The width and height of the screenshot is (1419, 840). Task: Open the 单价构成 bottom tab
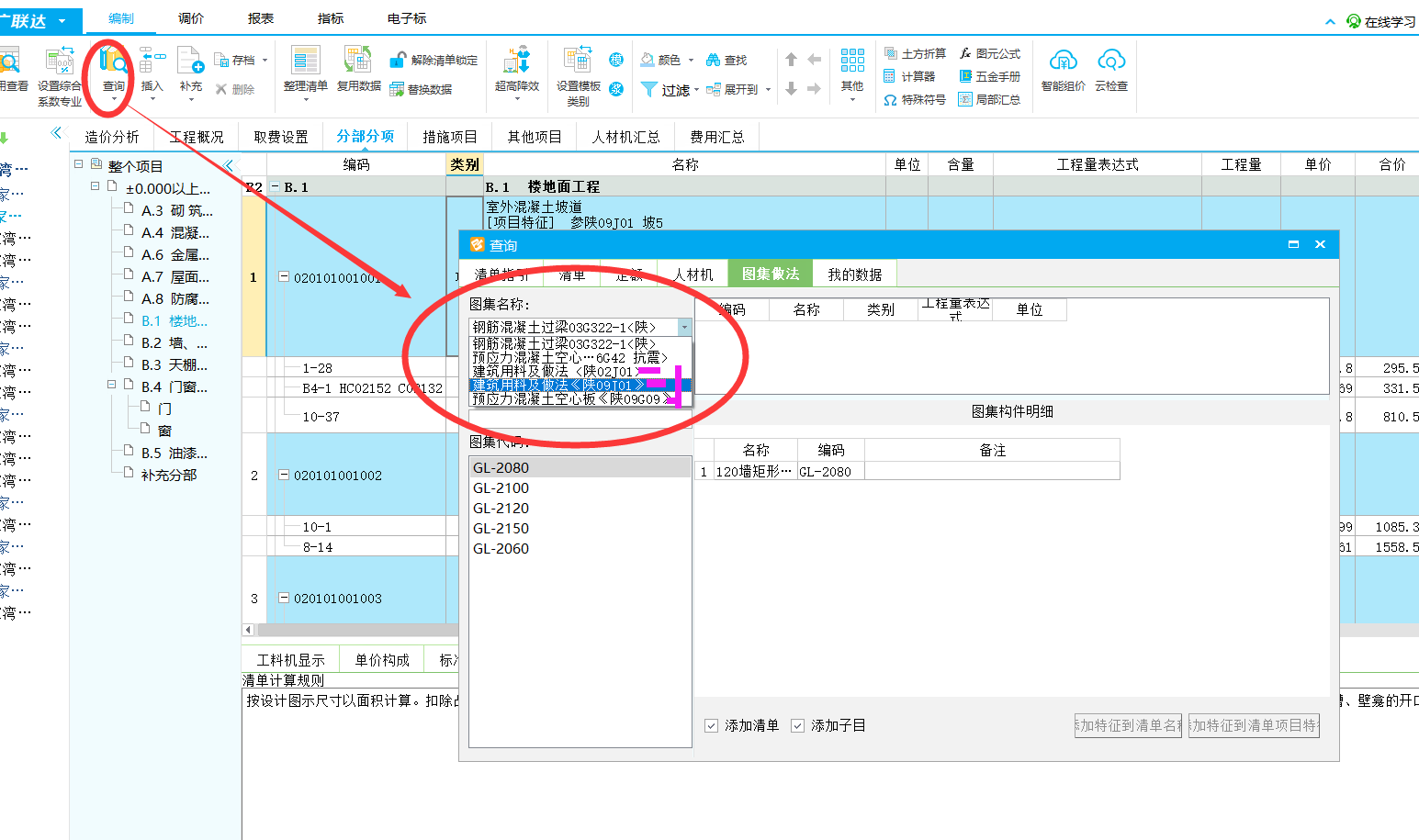click(382, 660)
